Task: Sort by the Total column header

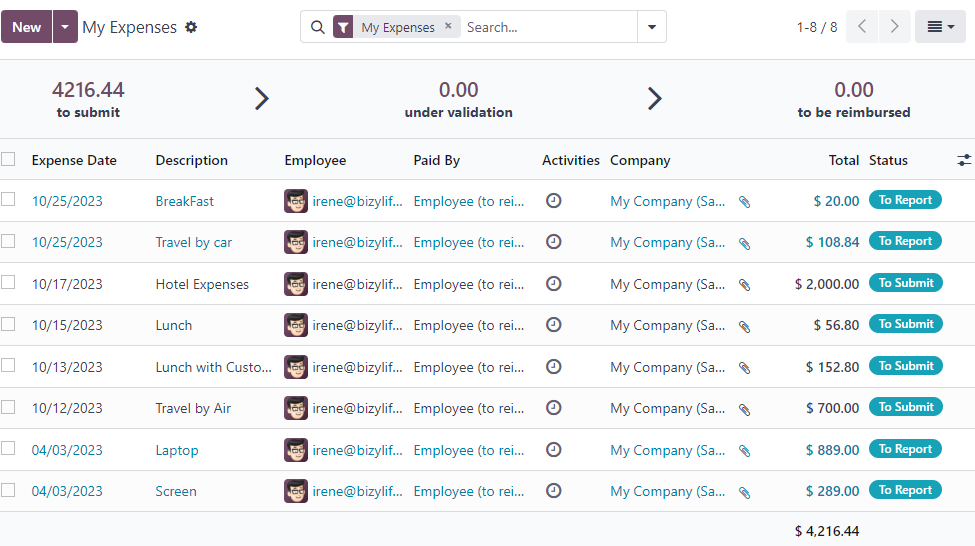Action: (x=843, y=160)
